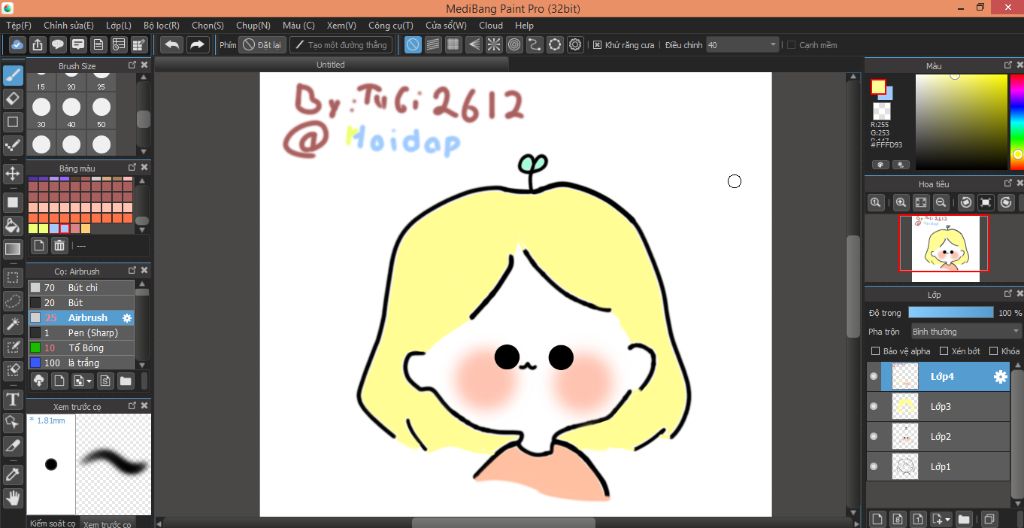This screenshot has width=1024, height=528.
Task: Enable the Canh mềm checkbox
Action: coord(792,45)
